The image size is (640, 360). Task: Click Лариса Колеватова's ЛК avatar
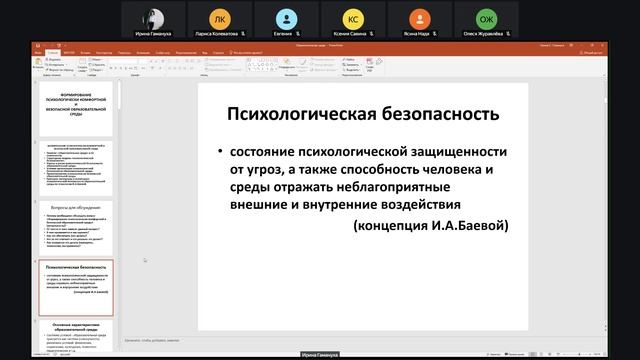pos(220,19)
